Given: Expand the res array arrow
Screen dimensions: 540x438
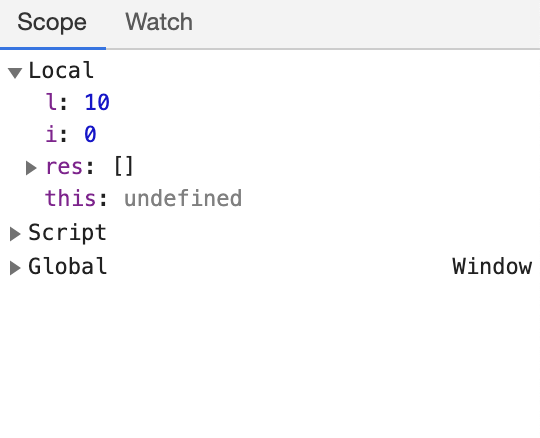Looking at the screenshot, I should 31,168.
